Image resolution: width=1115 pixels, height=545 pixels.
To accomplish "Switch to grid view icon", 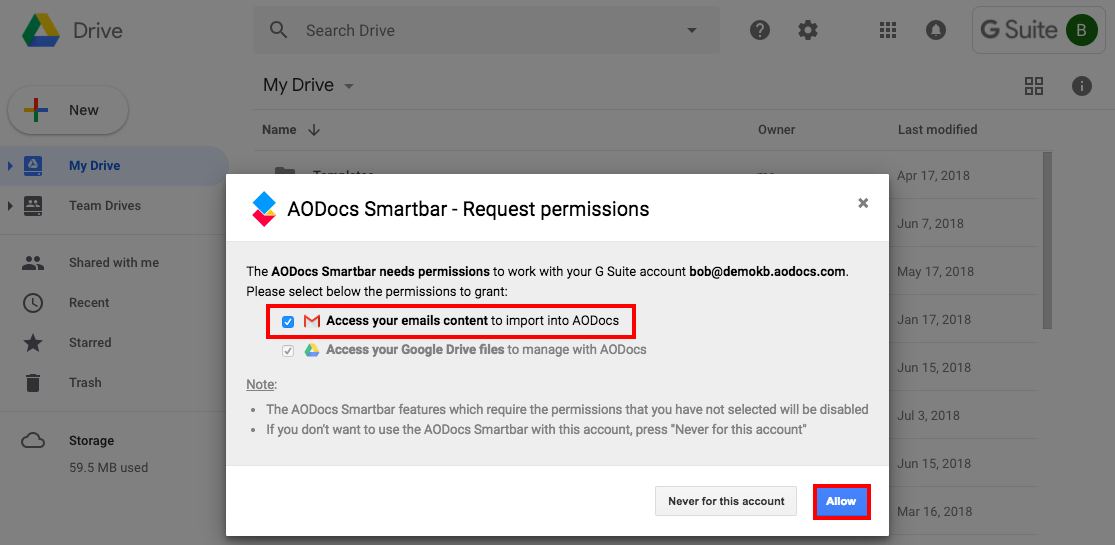I will (x=1034, y=86).
